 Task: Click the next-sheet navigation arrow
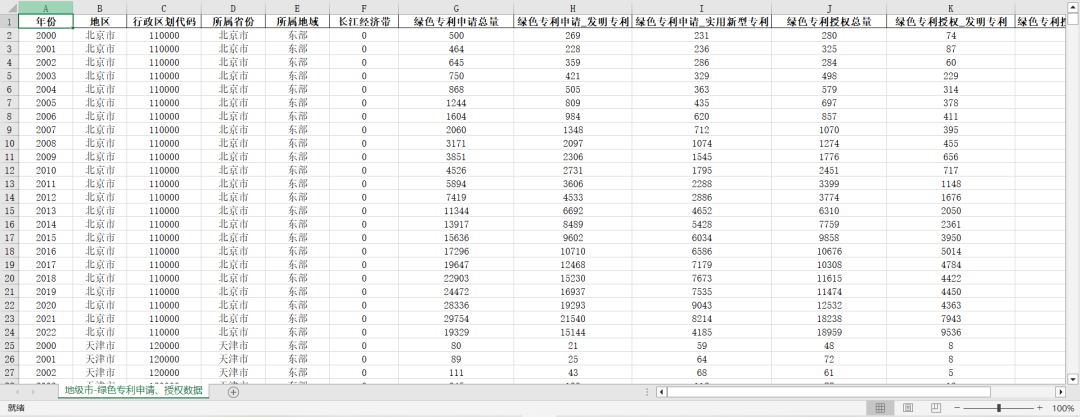pos(34,391)
